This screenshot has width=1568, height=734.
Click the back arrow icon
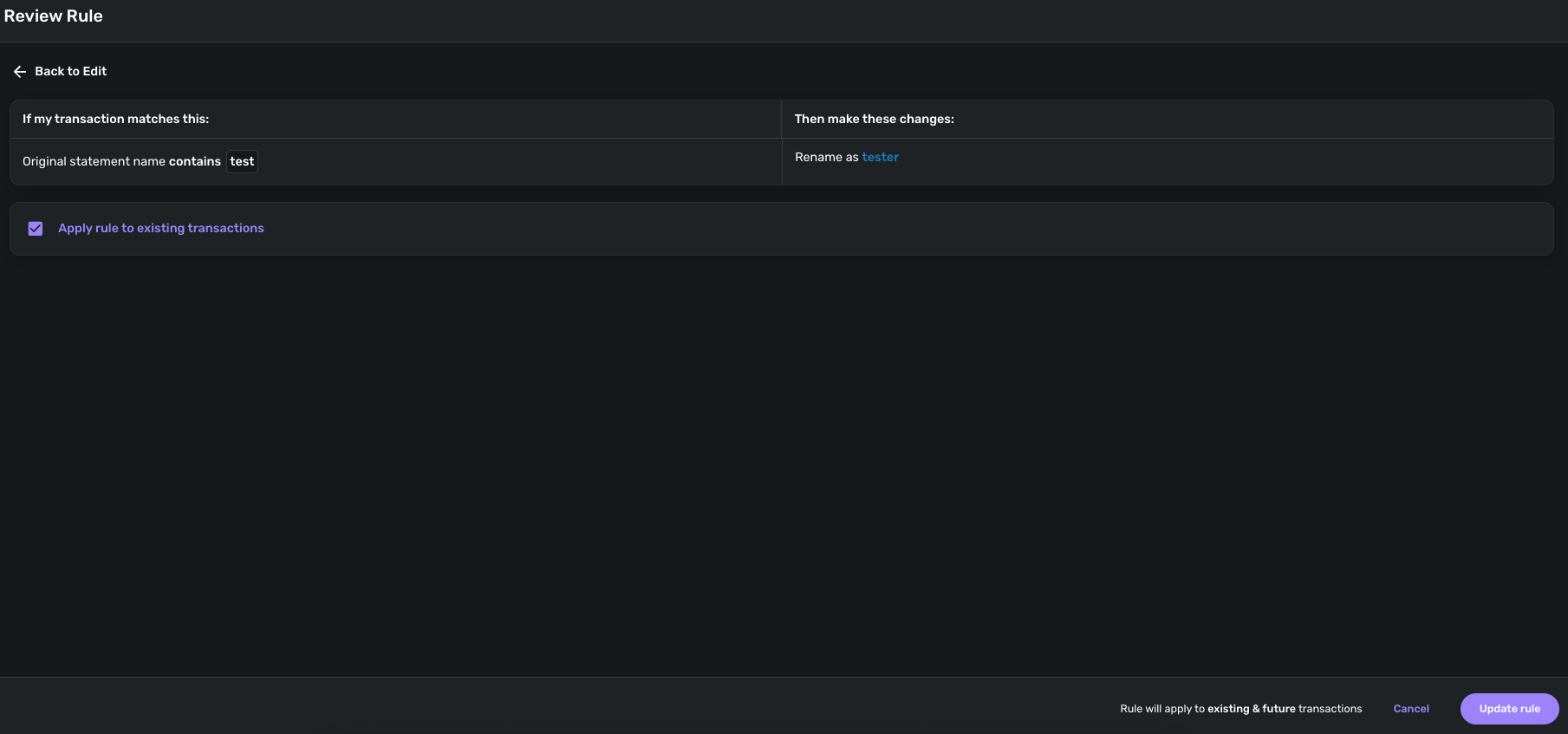coord(20,72)
